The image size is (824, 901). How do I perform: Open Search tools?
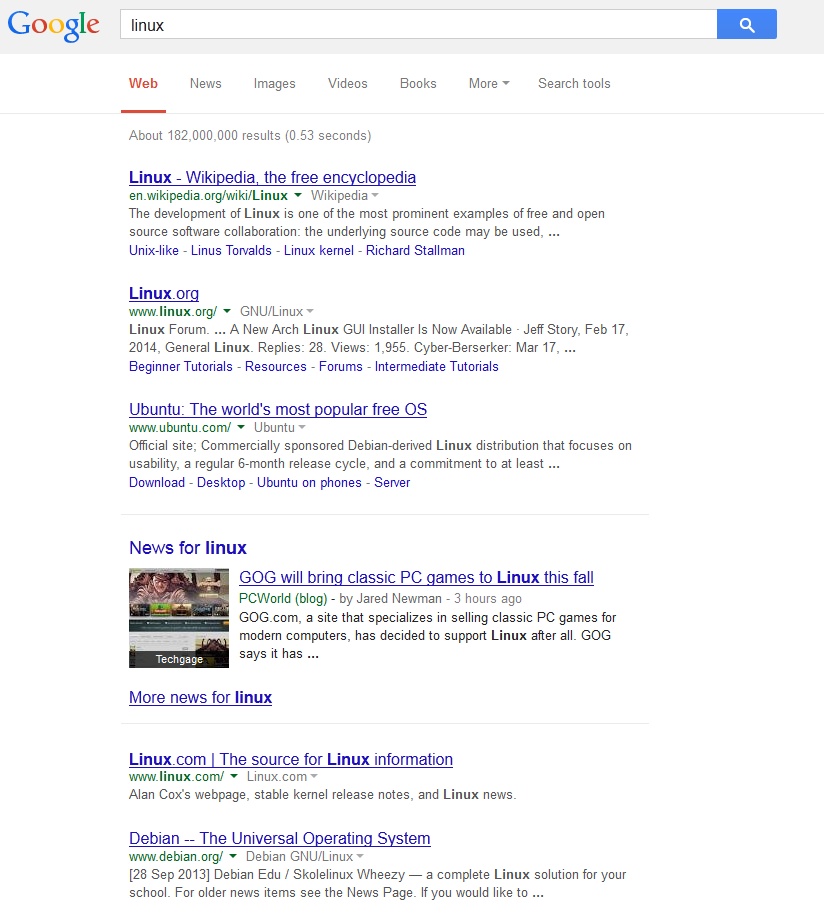(x=573, y=84)
